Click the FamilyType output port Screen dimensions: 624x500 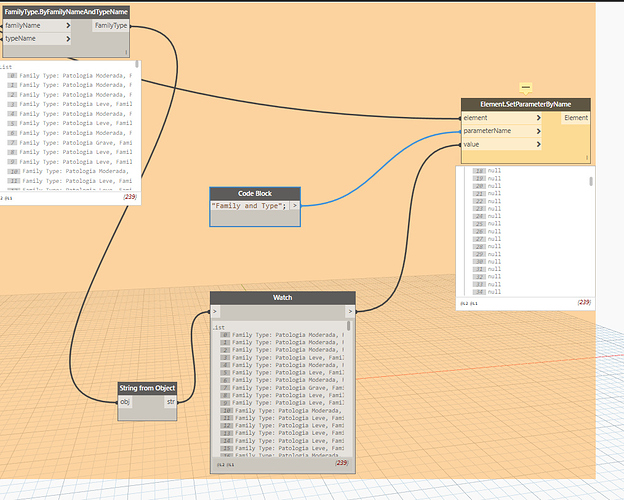click(x=111, y=25)
